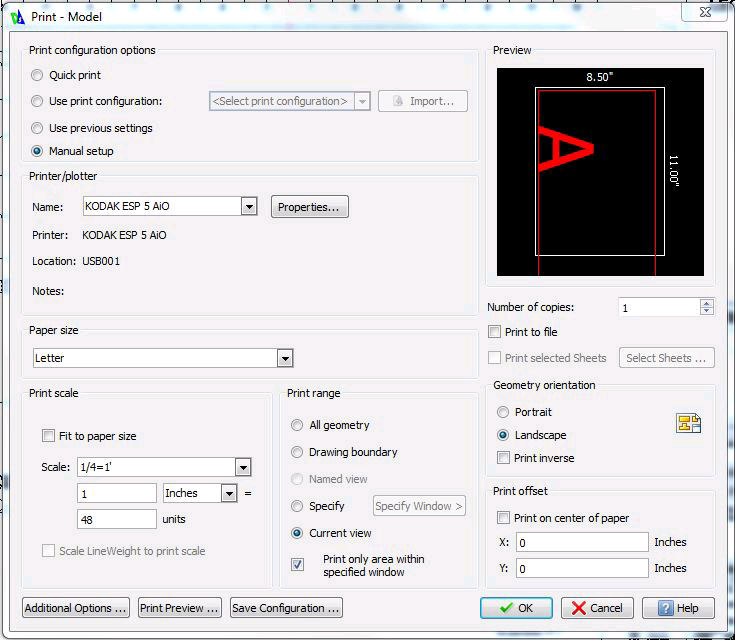This screenshot has width=735, height=640.
Task: Click the page orientation icon in Geometry orientation
Action: (x=688, y=423)
